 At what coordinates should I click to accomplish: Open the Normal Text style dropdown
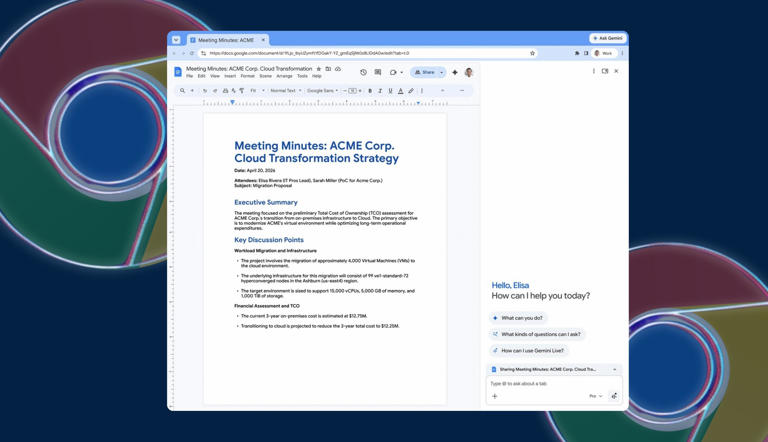pyautogui.click(x=285, y=91)
